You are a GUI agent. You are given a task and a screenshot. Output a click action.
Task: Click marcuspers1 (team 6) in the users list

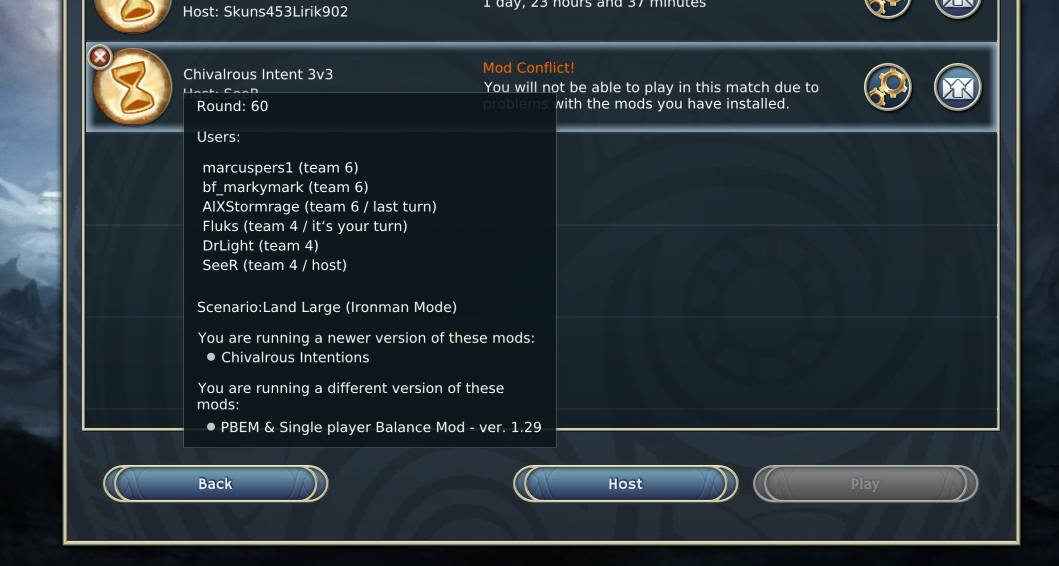[x=280, y=168]
